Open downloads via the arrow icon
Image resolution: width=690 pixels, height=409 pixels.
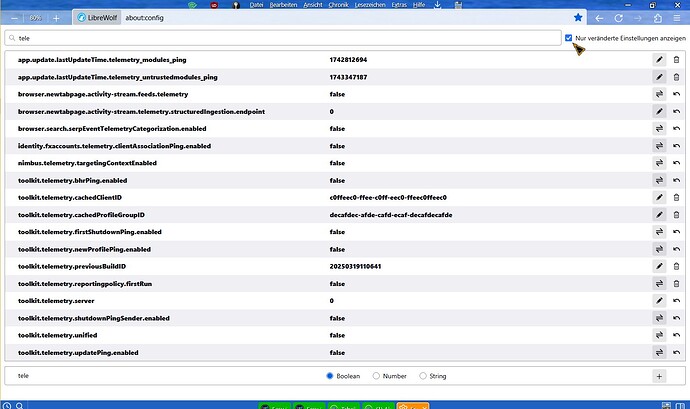[x=437, y=5]
